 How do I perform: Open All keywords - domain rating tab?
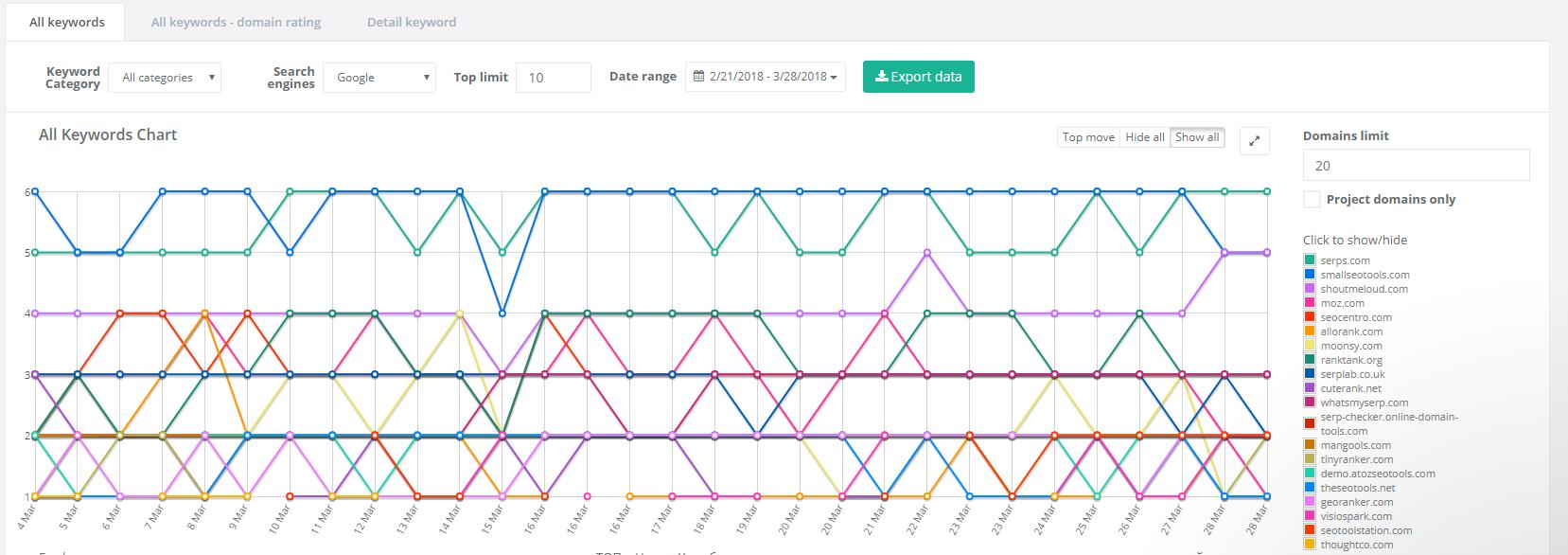(236, 22)
